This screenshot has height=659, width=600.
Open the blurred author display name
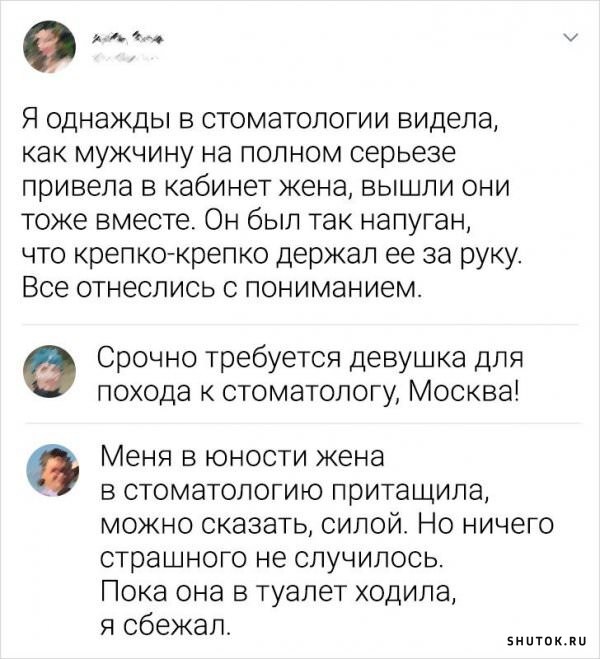coord(128,39)
